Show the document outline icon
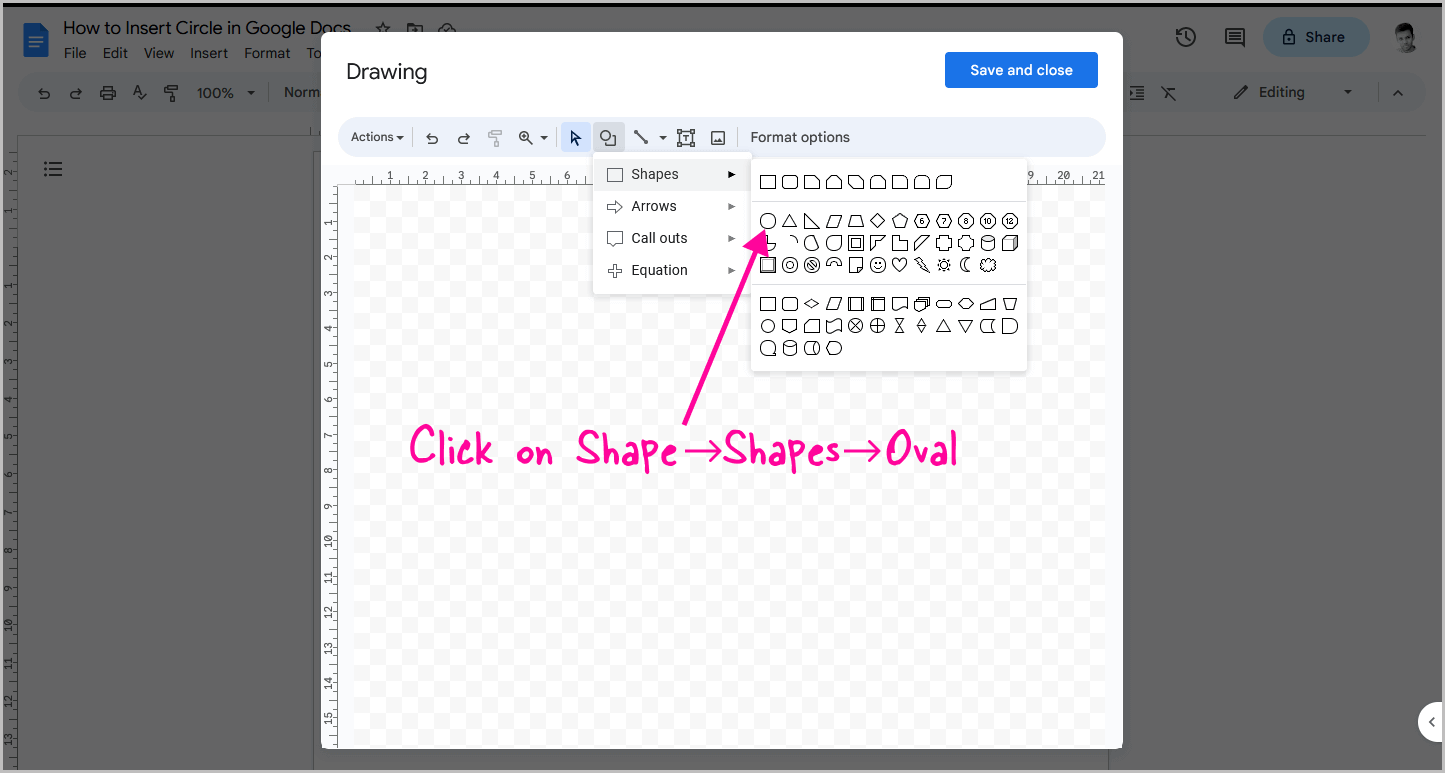 [x=53, y=169]
